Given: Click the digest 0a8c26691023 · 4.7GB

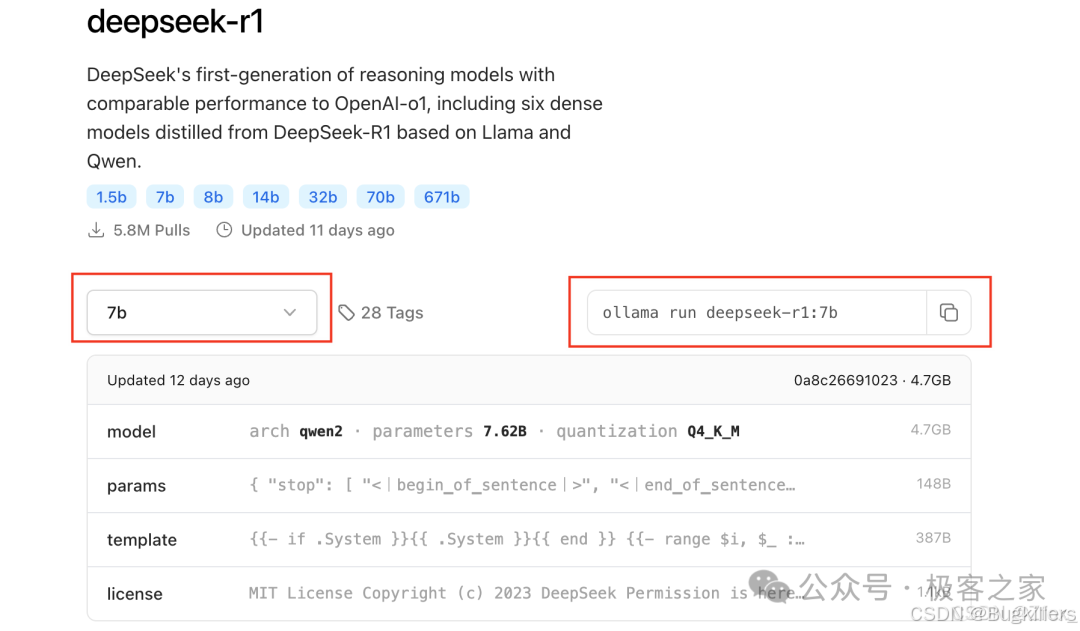Looking at the screenshot, I should pyautogui.click(x=872, y=380).
